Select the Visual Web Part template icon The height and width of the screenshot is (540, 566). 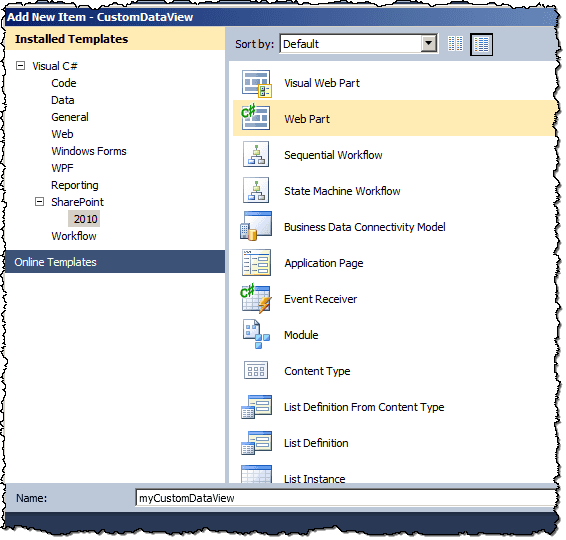(256, 83)
